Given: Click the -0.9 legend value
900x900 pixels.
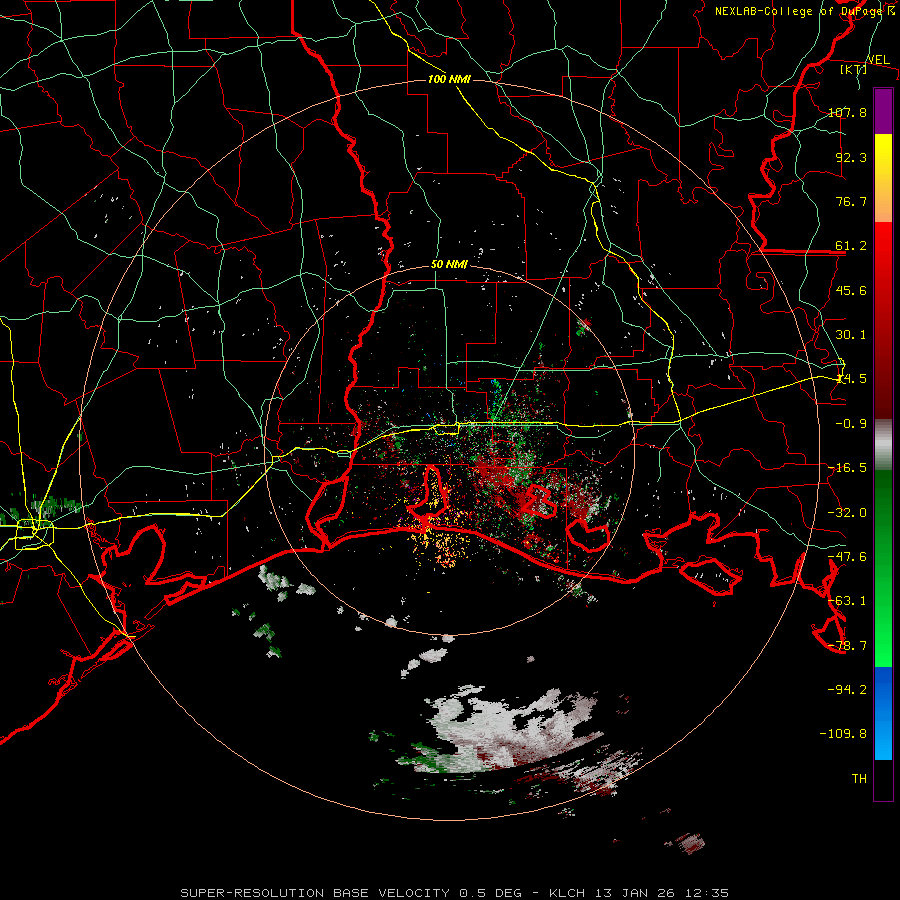Looking at the screenshot, I should (851, 424).
